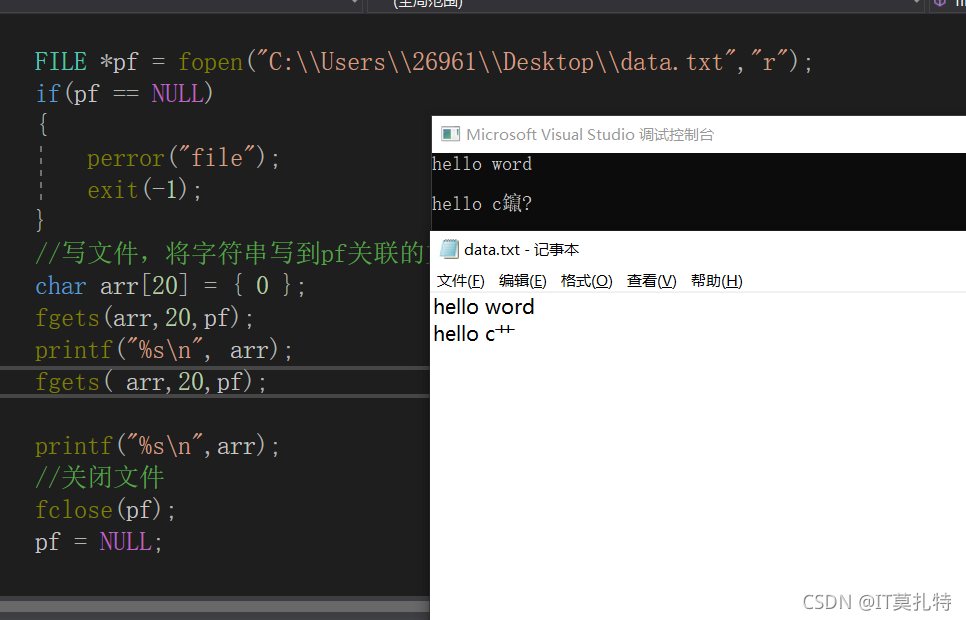Click the first fgets(arr,20,pf) line
This screenshot has width=966, height=620.
(x=144, y=318)
